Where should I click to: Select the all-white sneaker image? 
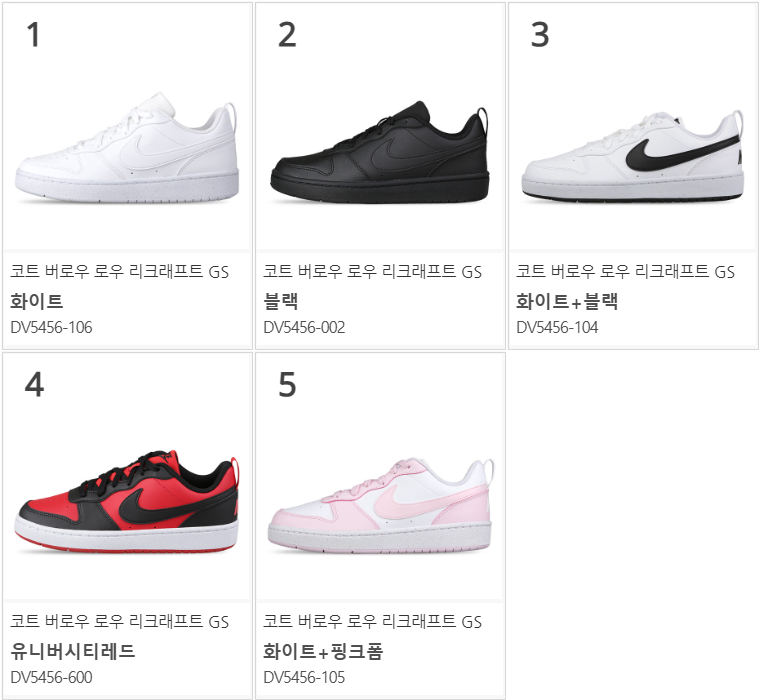[x=127, y=147]
